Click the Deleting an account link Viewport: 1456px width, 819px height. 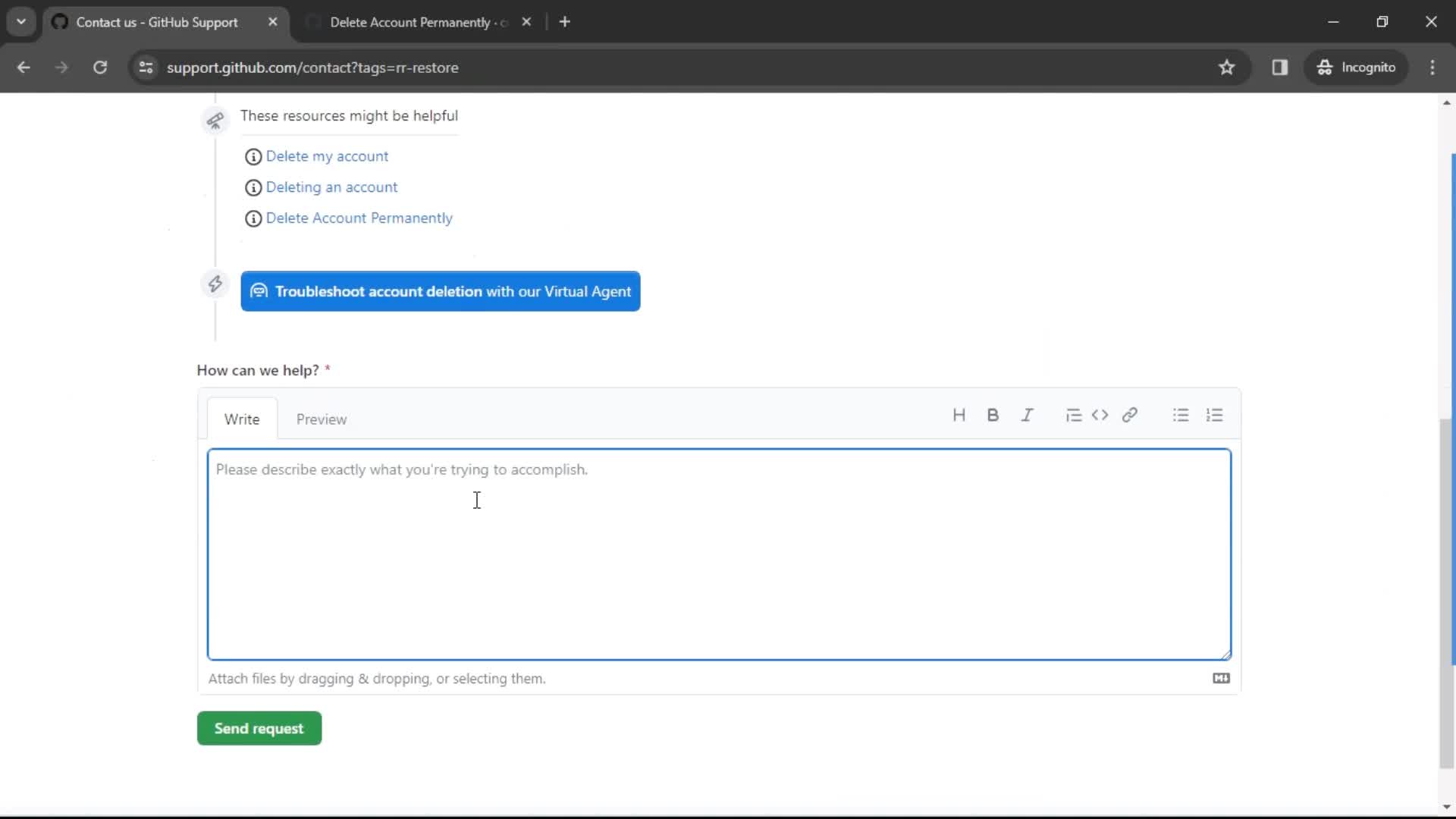[331, 187]
